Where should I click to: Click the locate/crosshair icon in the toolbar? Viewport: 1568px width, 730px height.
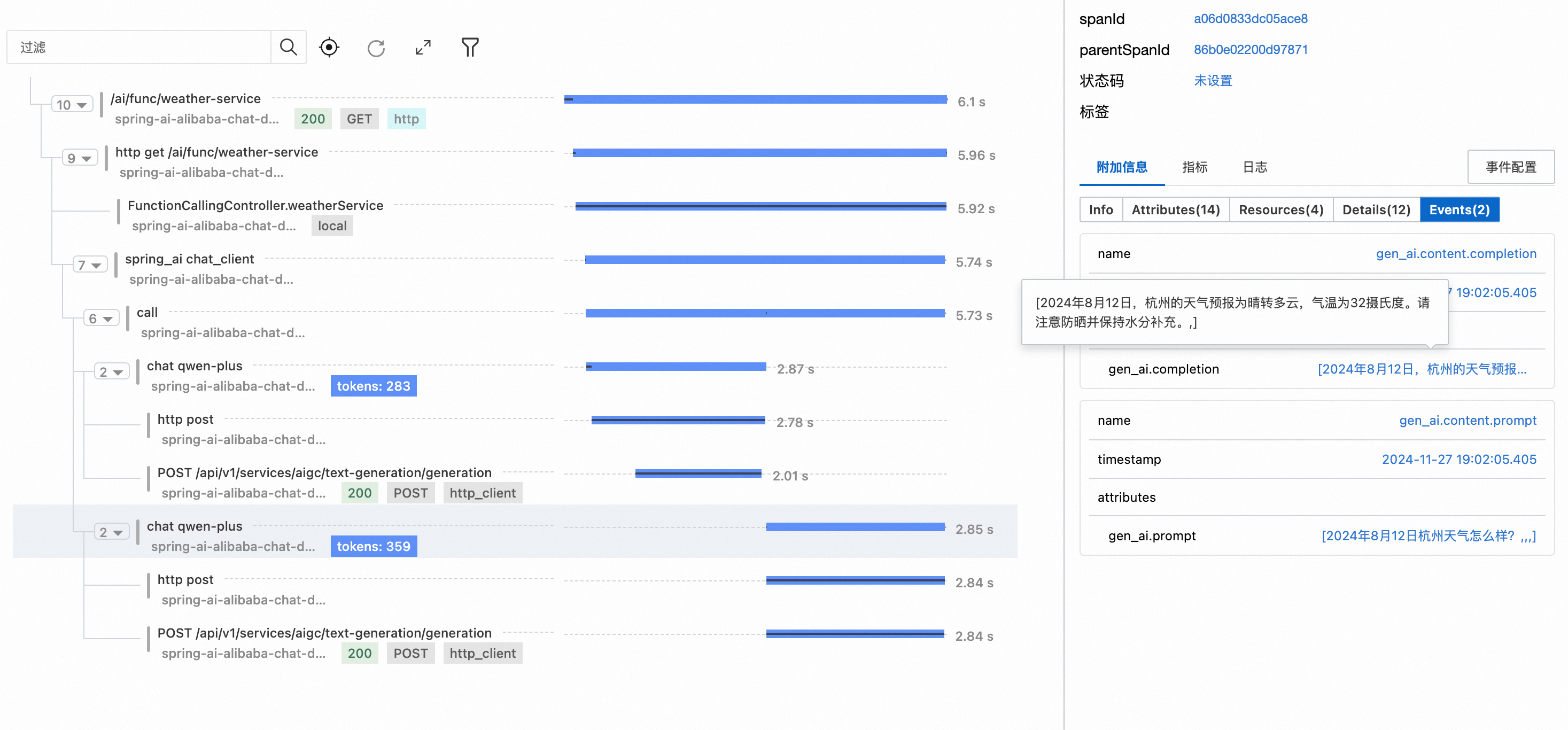point(329,47)
